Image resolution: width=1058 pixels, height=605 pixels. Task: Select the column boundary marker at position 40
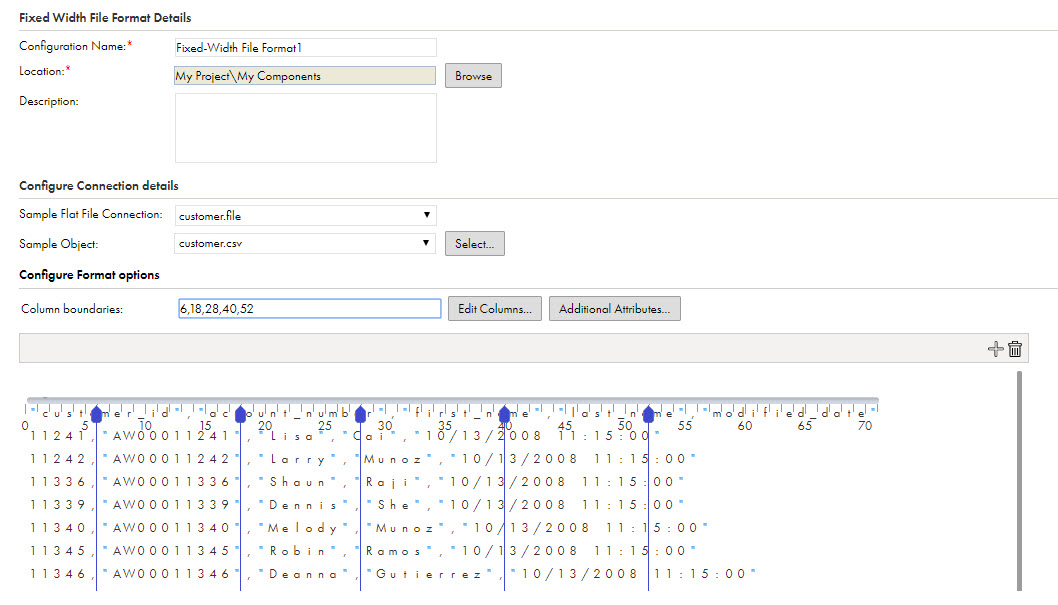click(x=504, y=414)
